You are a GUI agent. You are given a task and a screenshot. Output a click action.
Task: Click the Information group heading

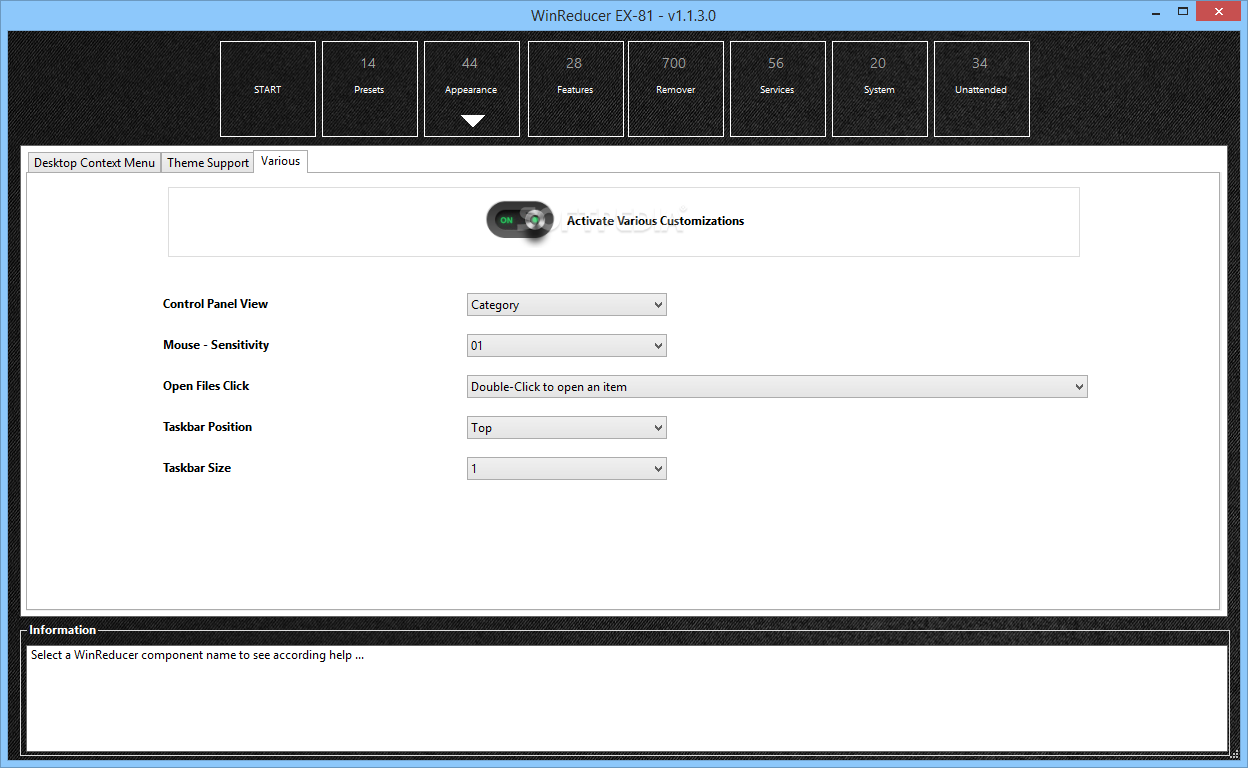63,630
